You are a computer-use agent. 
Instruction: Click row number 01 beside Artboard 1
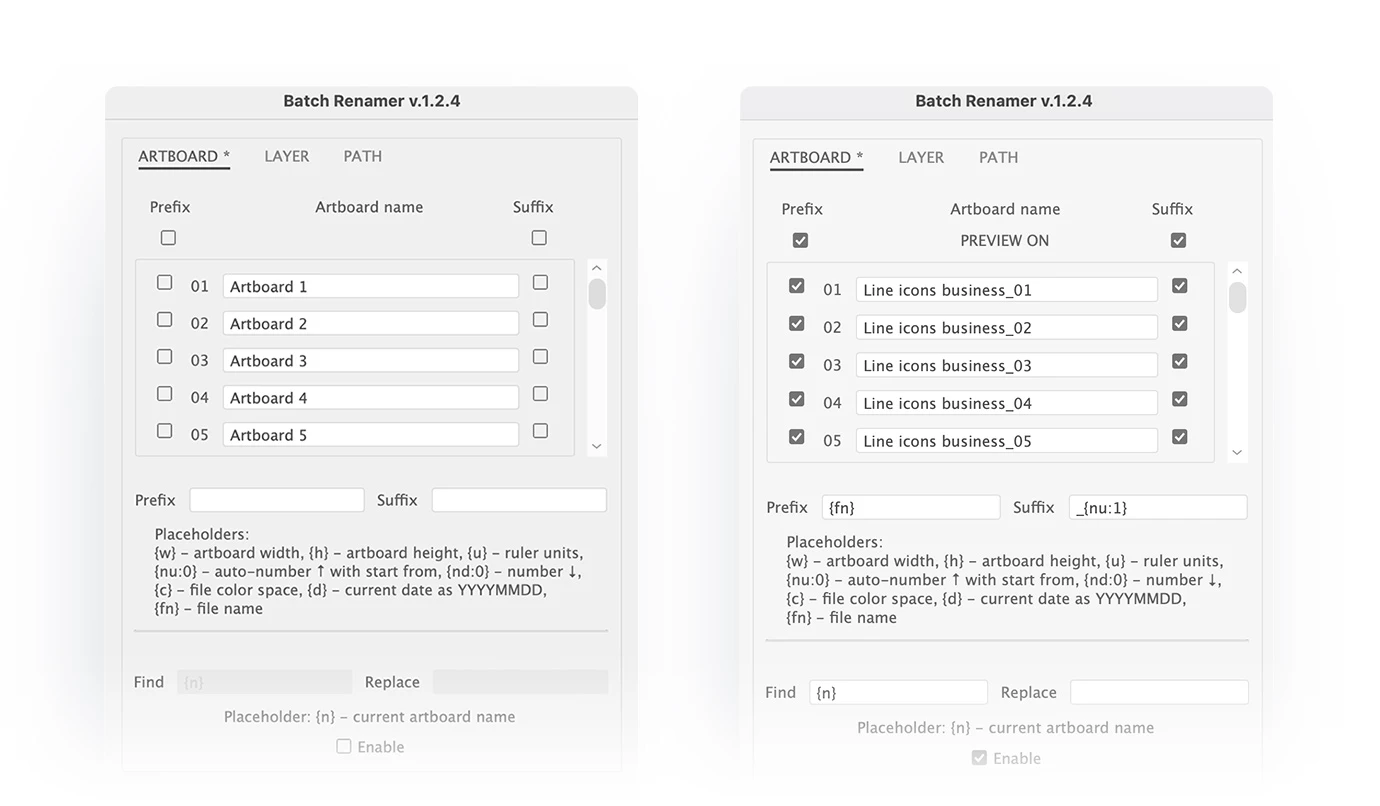point(200,286)
